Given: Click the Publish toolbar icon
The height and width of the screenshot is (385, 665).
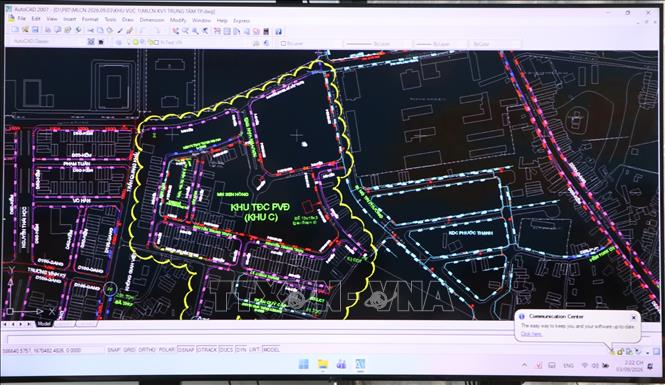Looking at the screenshot, I should point(67,30).
